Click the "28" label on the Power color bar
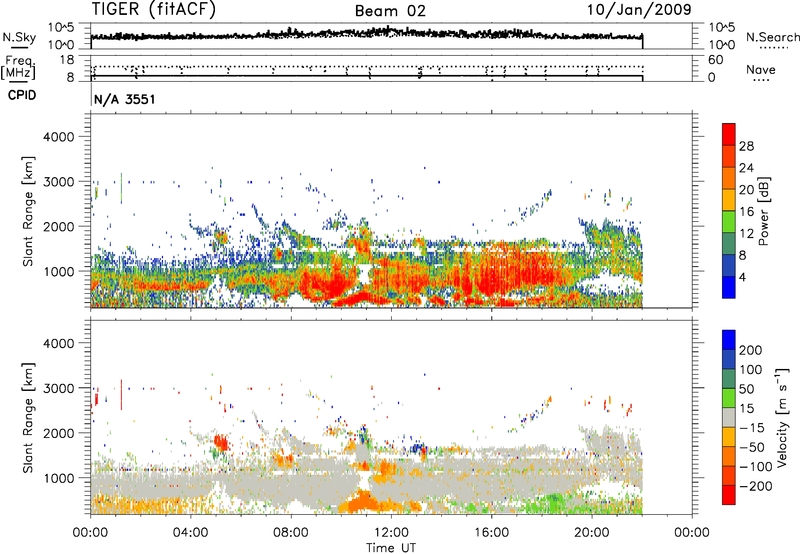This screenshot has height=554, width=800. (746, 146)
